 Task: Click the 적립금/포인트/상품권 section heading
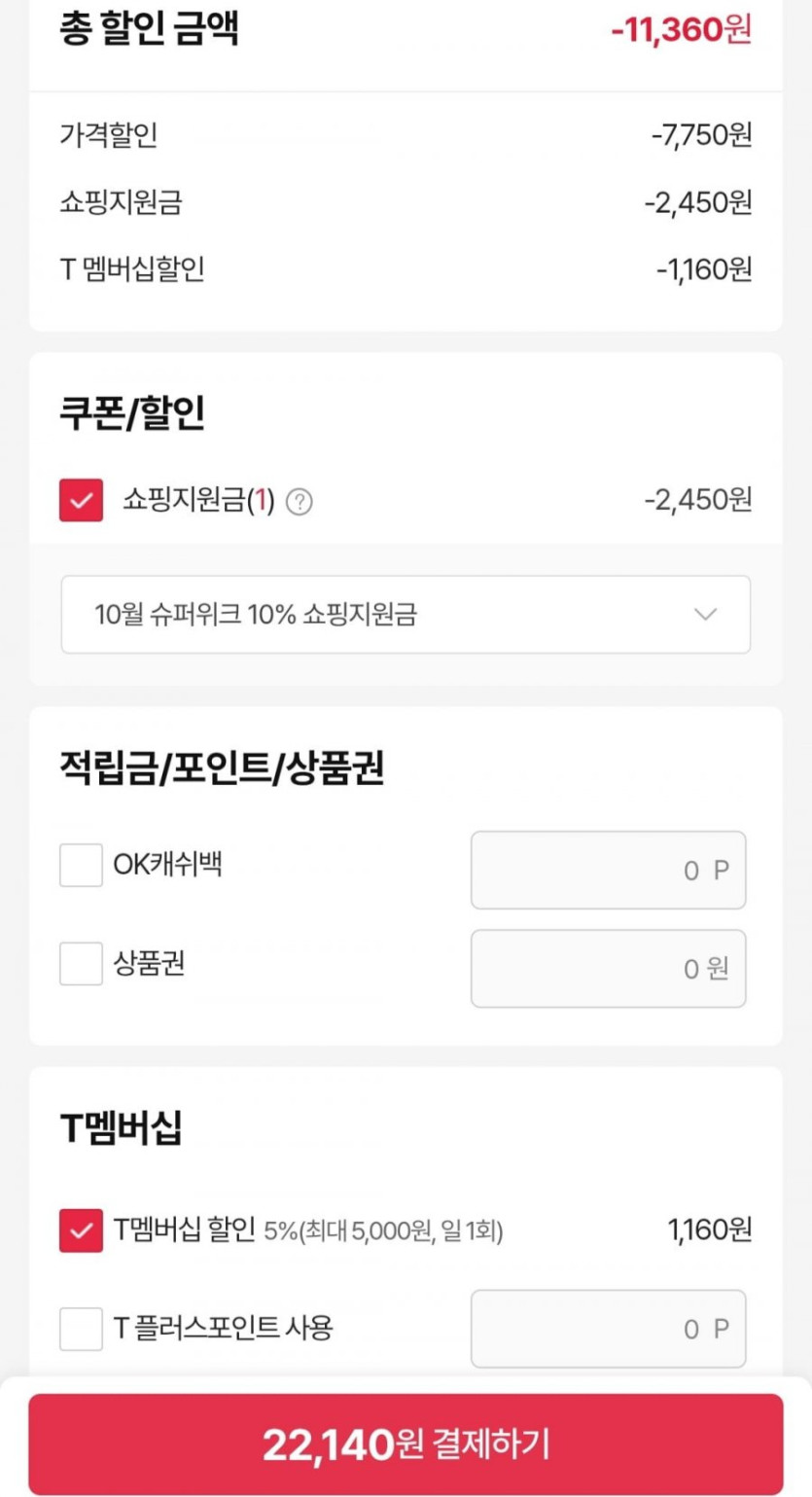coord(222,768)
